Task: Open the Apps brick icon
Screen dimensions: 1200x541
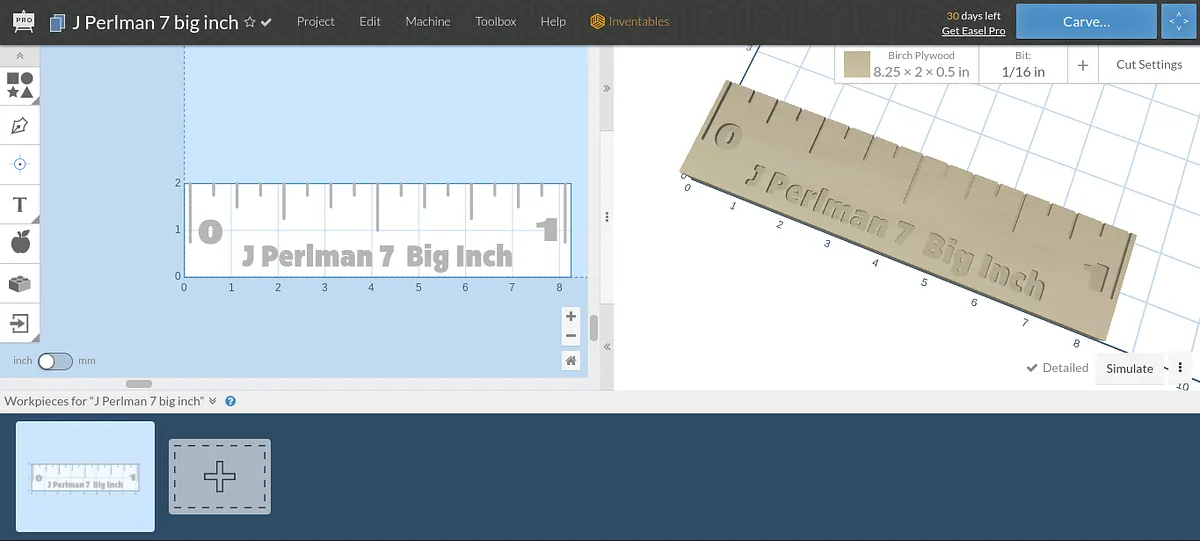Action: tap(20, 284)
